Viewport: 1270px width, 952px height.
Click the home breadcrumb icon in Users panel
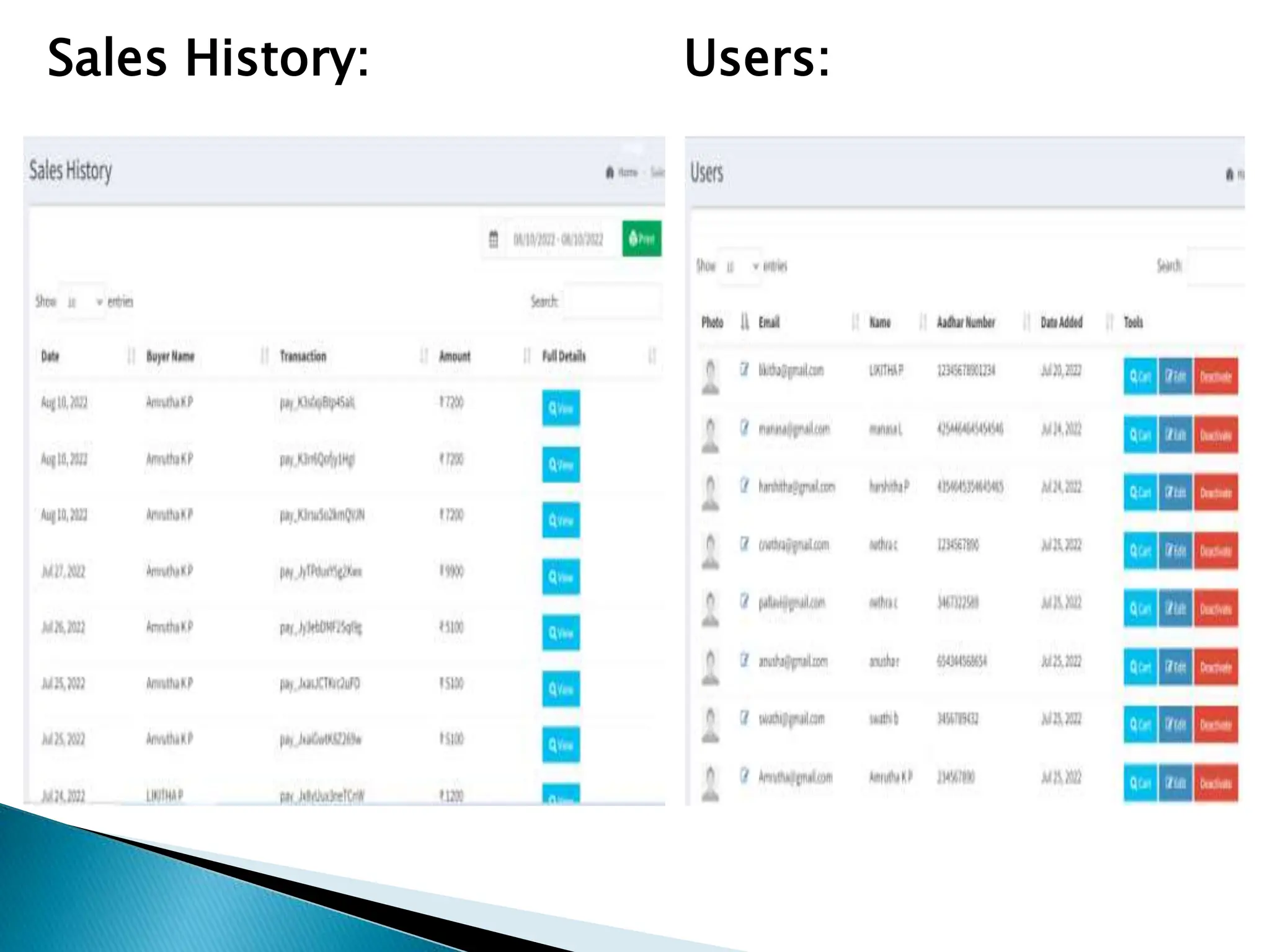click(x=1230, y=174)
